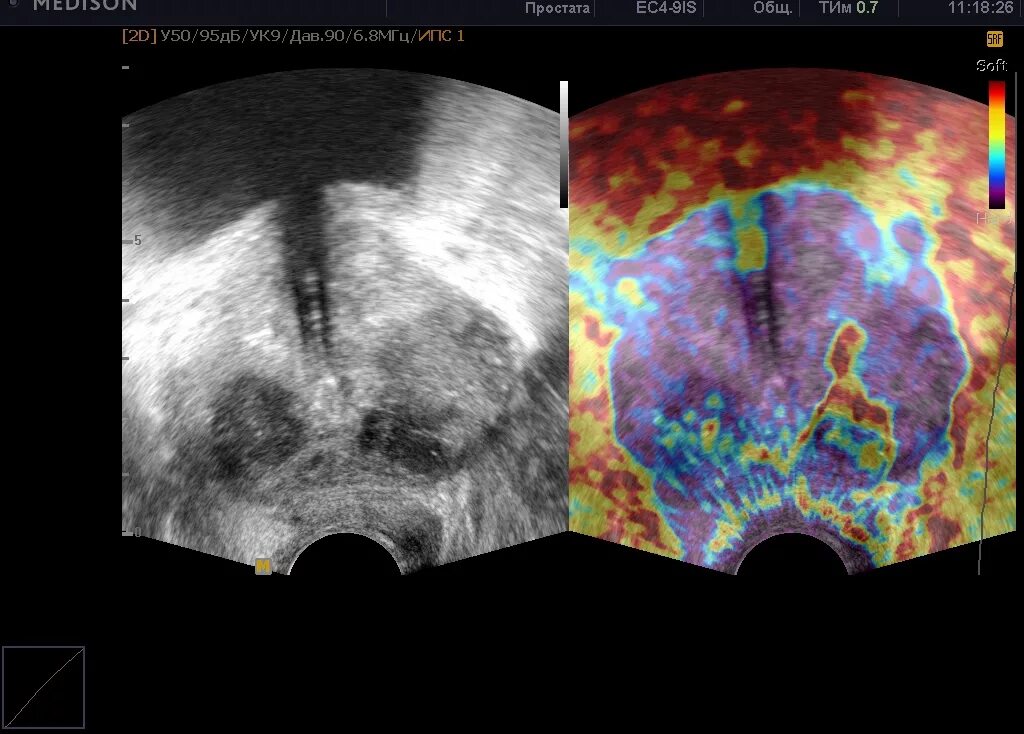Click the 'Общ.' header label
The height and width of the screenshot is (734, 1024).
pyautogui.click(x=773, y=8)
